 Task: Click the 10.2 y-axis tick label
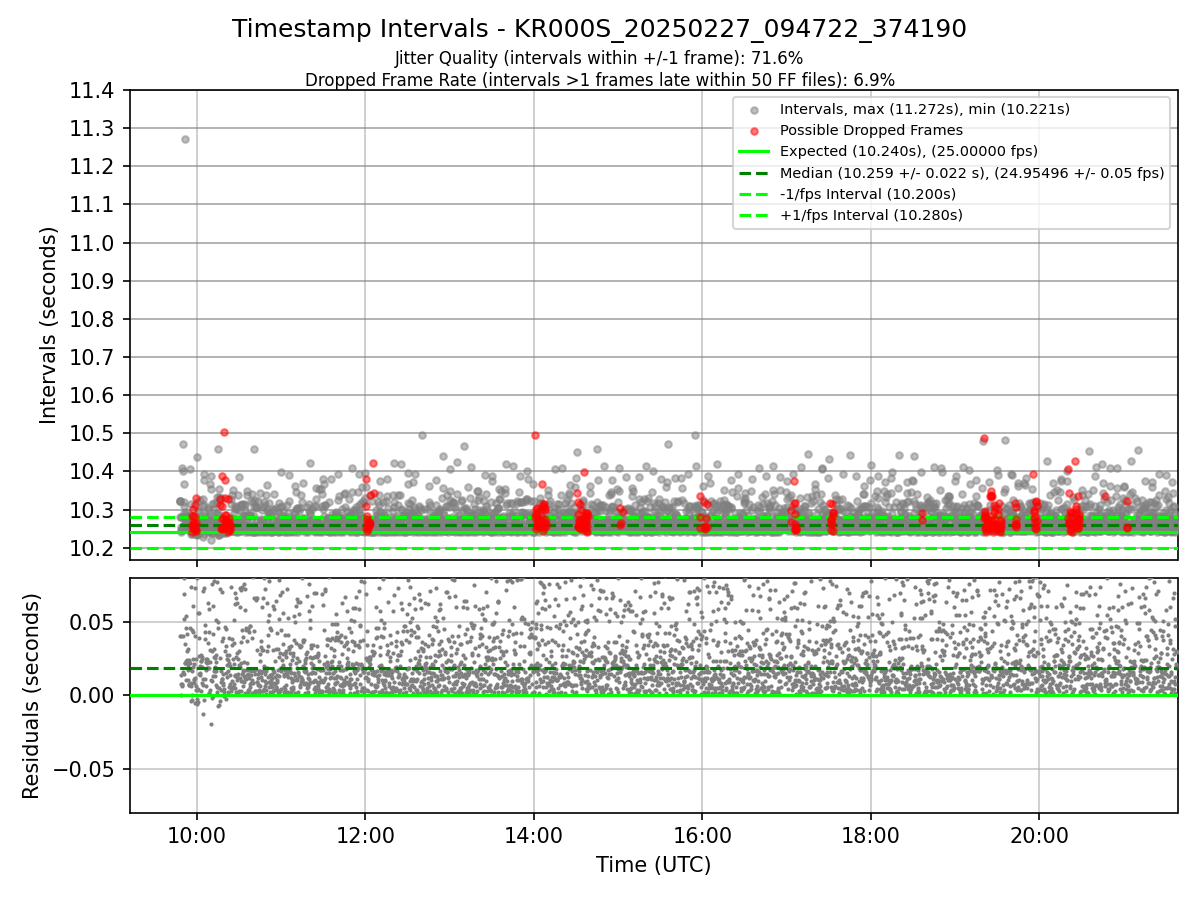(94, 548)
